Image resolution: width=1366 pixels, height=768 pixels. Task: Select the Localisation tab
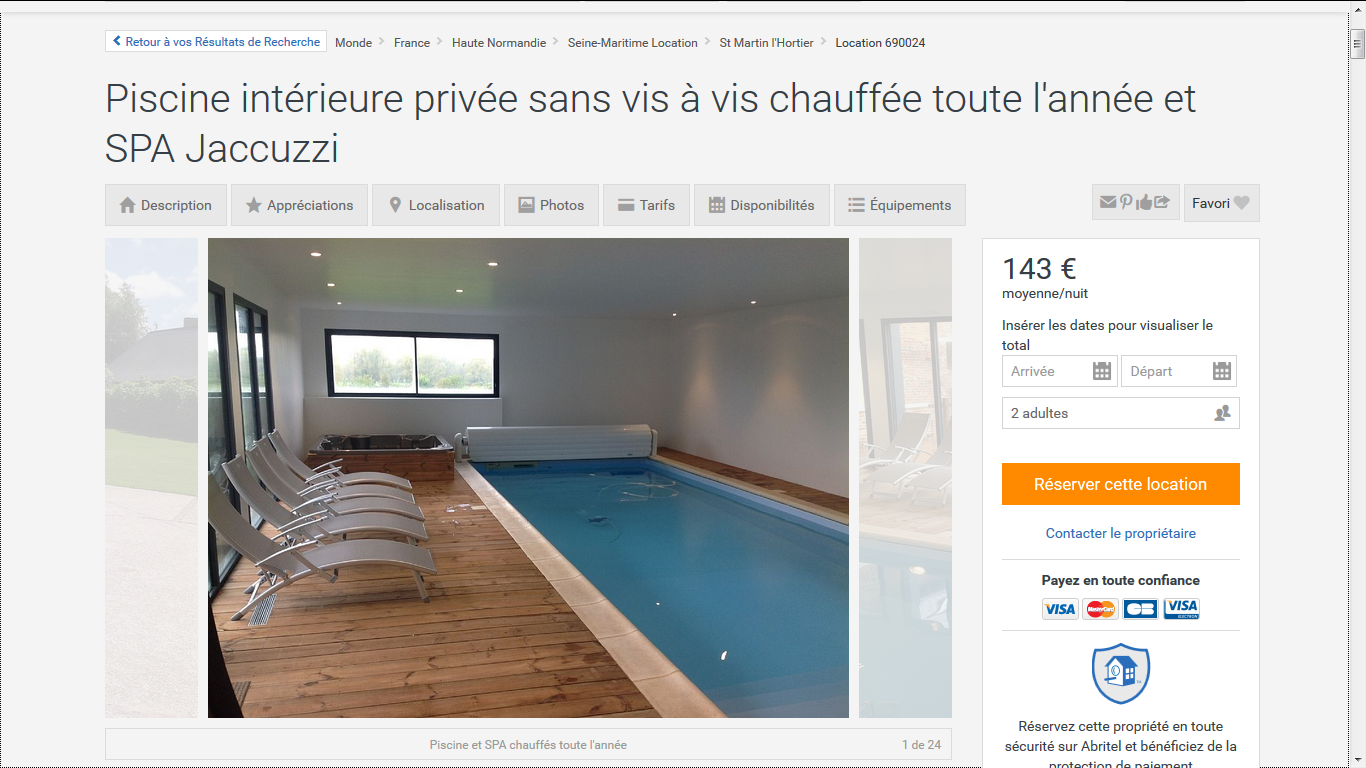pyautogui.click(x=436, y=205)
